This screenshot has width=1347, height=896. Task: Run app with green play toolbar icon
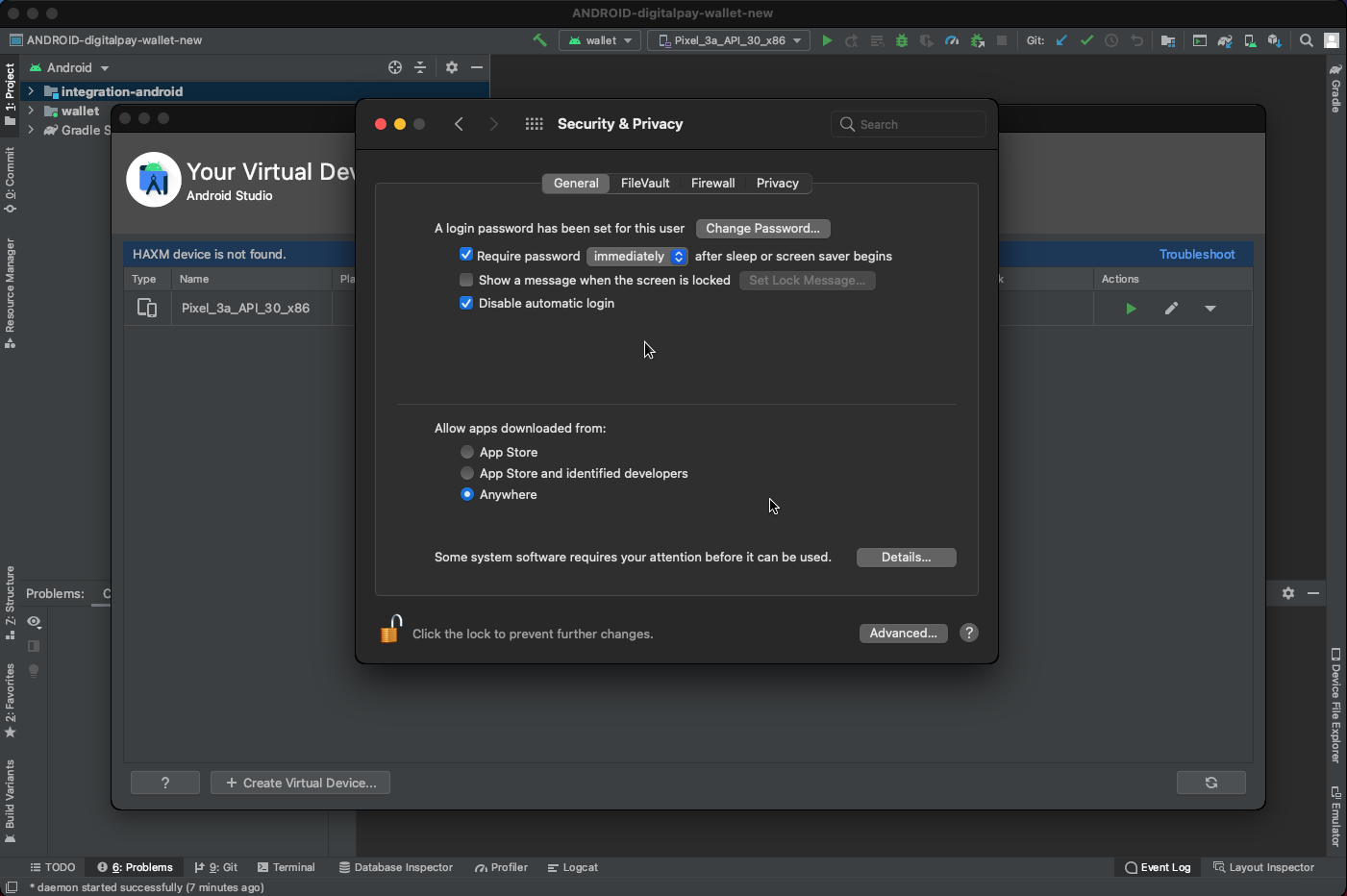827,40
